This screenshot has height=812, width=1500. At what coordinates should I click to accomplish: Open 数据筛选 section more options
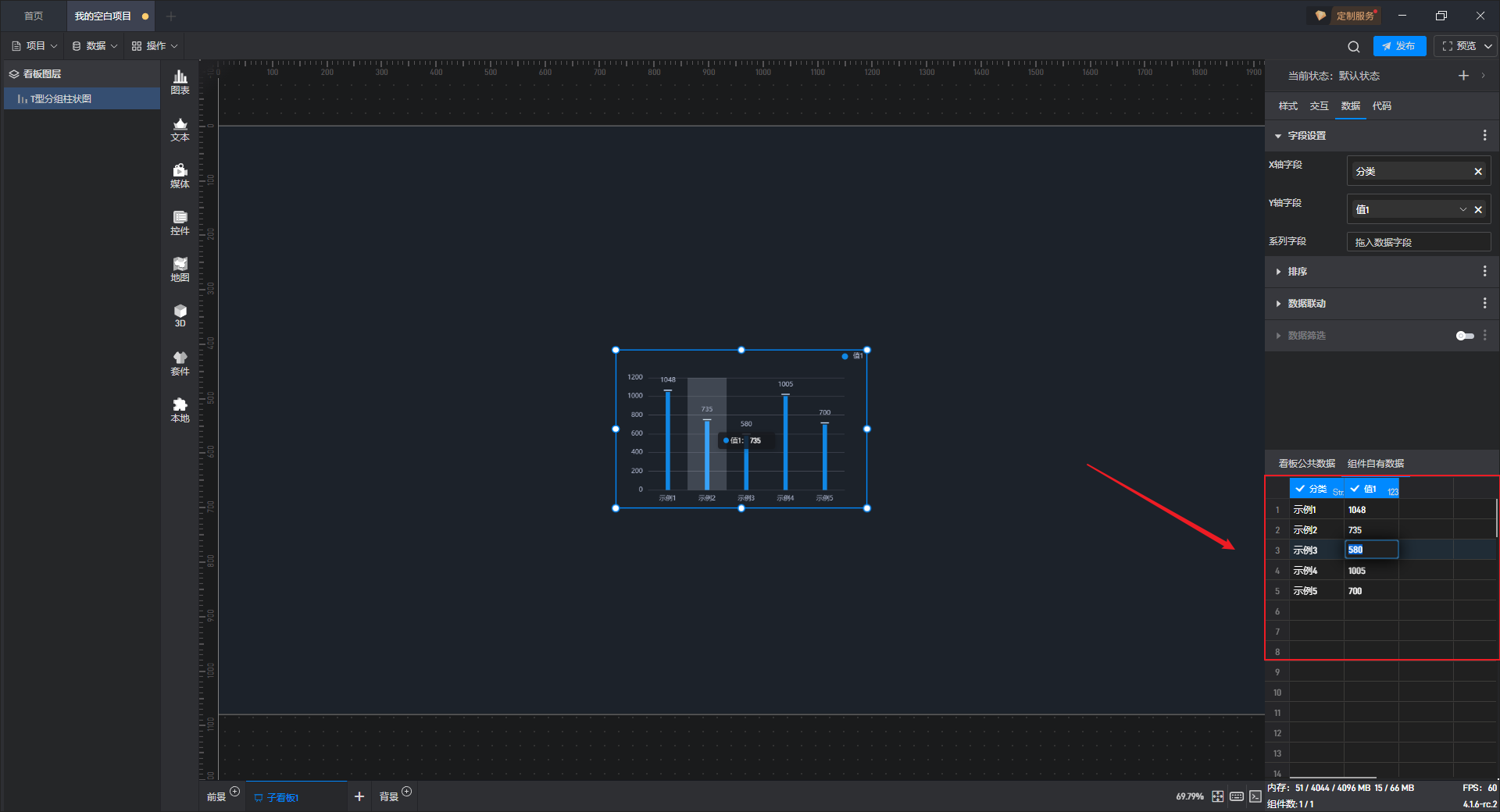[x=1484, y=335]
